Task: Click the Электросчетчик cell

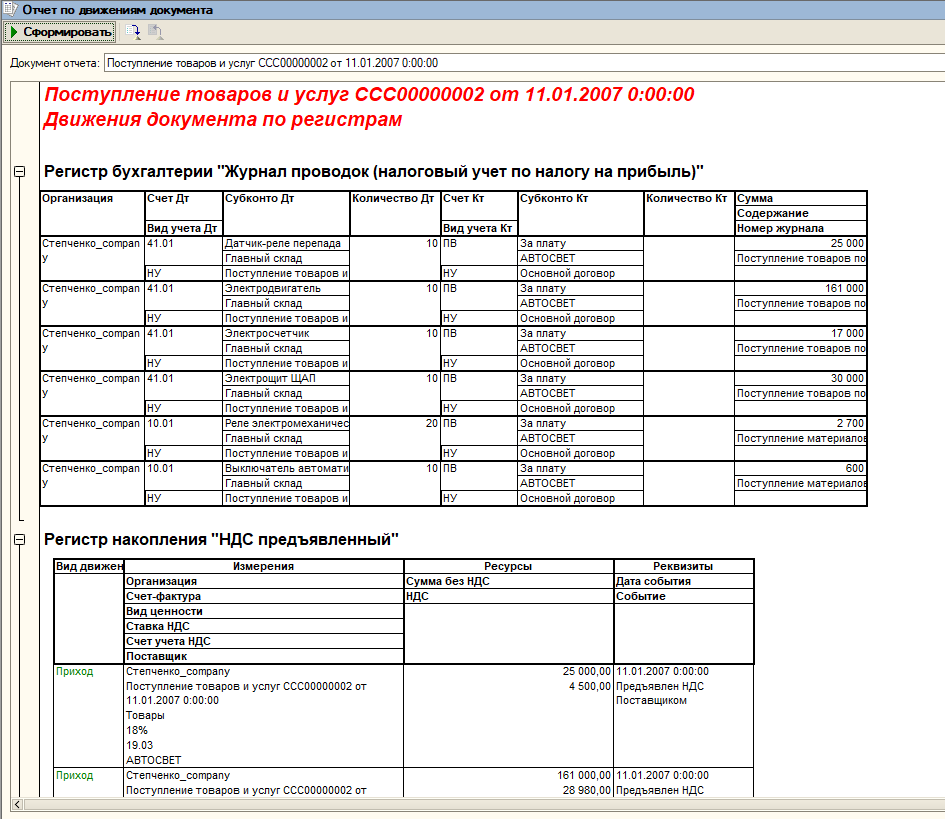Action: [x=286, y=333]
